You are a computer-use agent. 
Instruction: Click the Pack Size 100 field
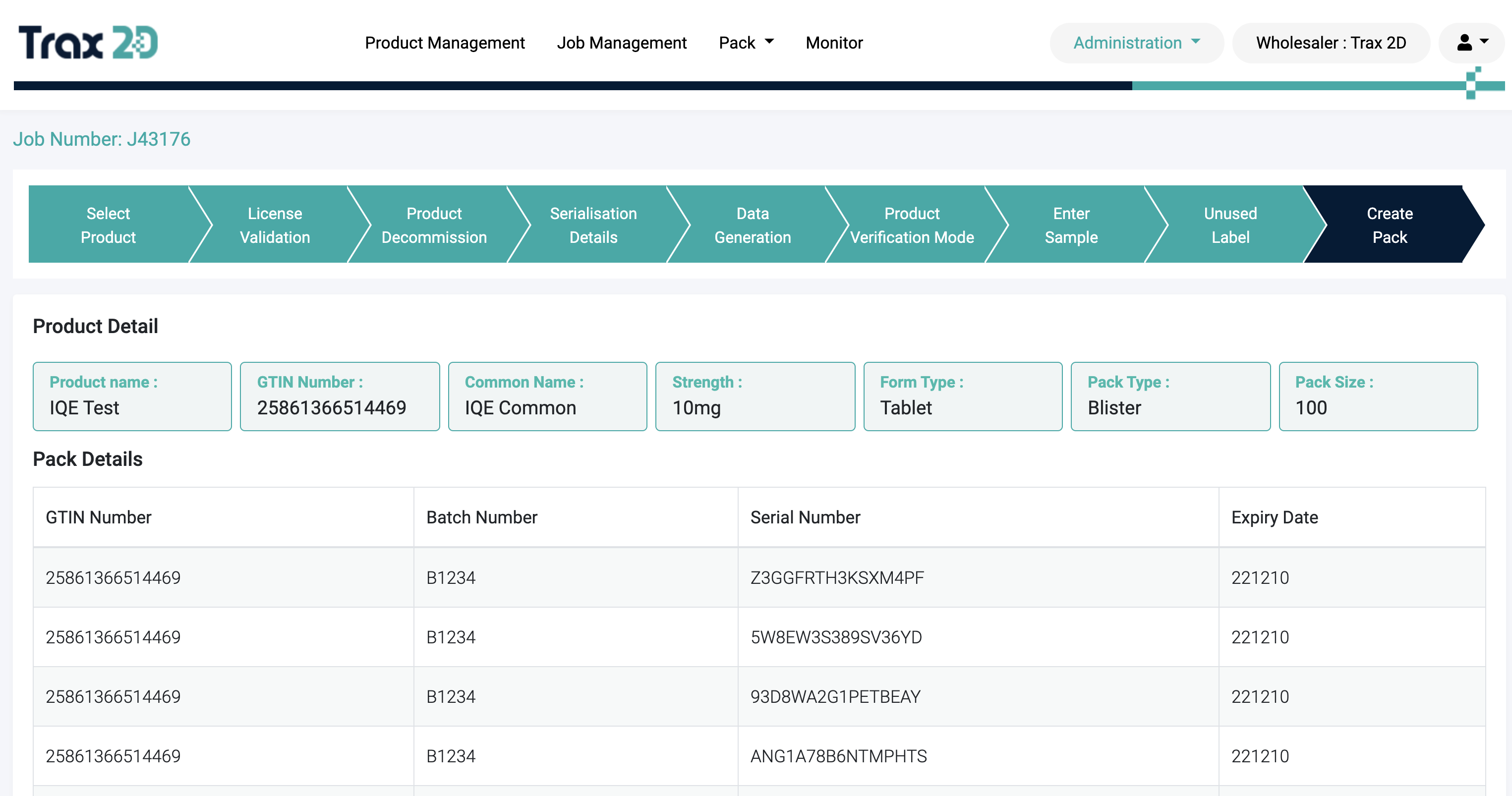(1378, 396)
